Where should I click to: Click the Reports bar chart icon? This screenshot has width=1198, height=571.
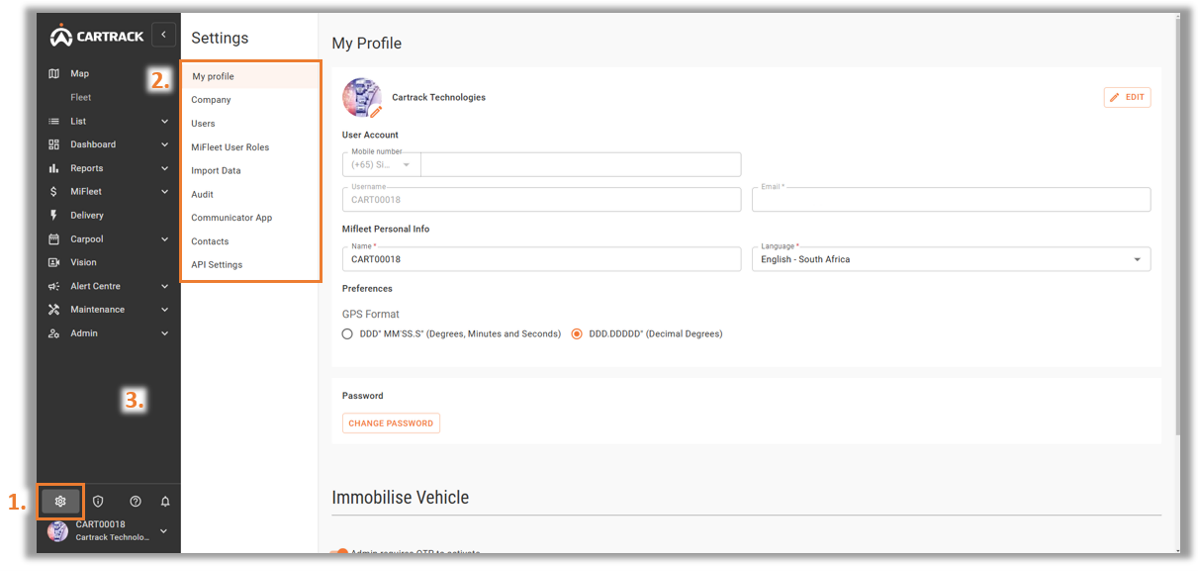tap(53, 168)
